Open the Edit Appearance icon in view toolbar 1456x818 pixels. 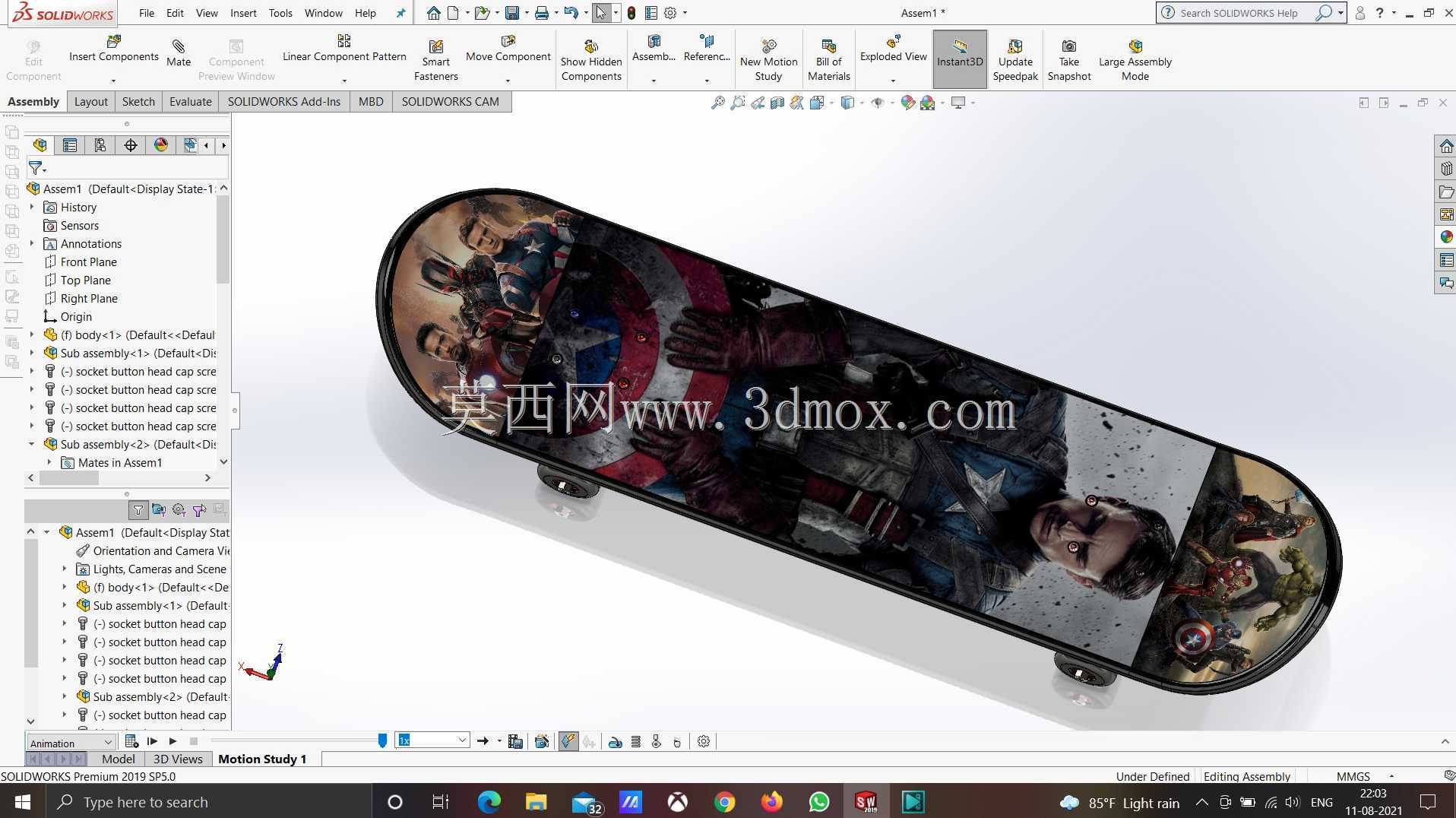907,103
